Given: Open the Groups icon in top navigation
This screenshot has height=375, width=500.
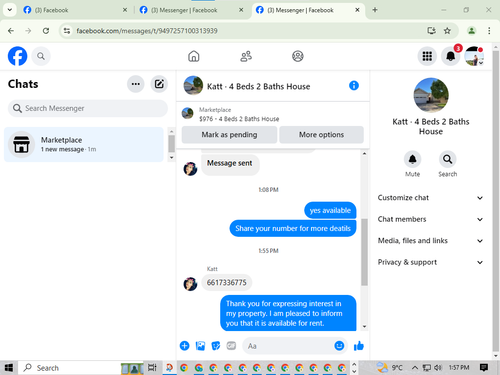Looking at the screenshot, I should pos(298,56).
